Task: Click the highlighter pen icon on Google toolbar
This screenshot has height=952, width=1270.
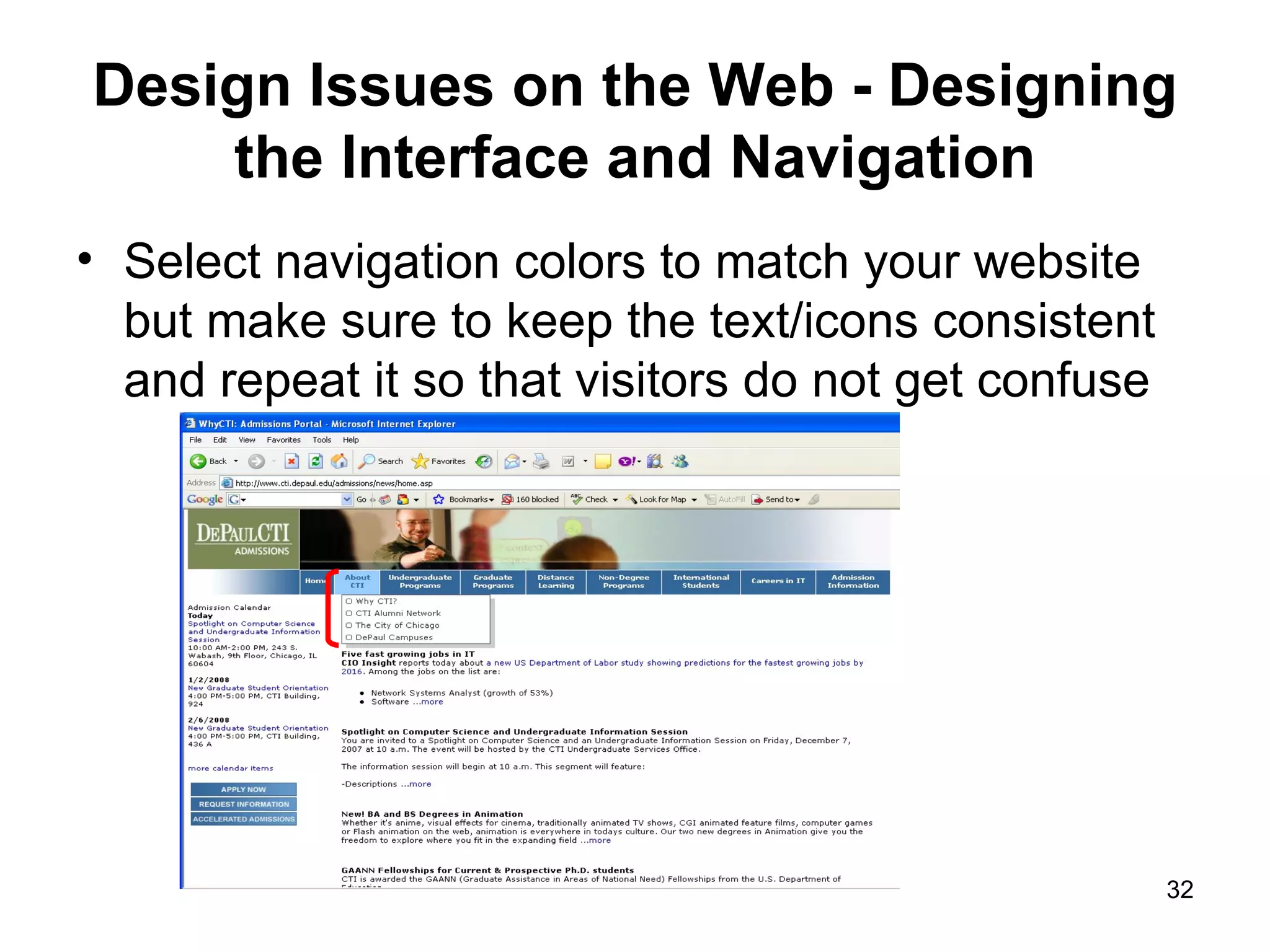Action: tap(814, 499)
